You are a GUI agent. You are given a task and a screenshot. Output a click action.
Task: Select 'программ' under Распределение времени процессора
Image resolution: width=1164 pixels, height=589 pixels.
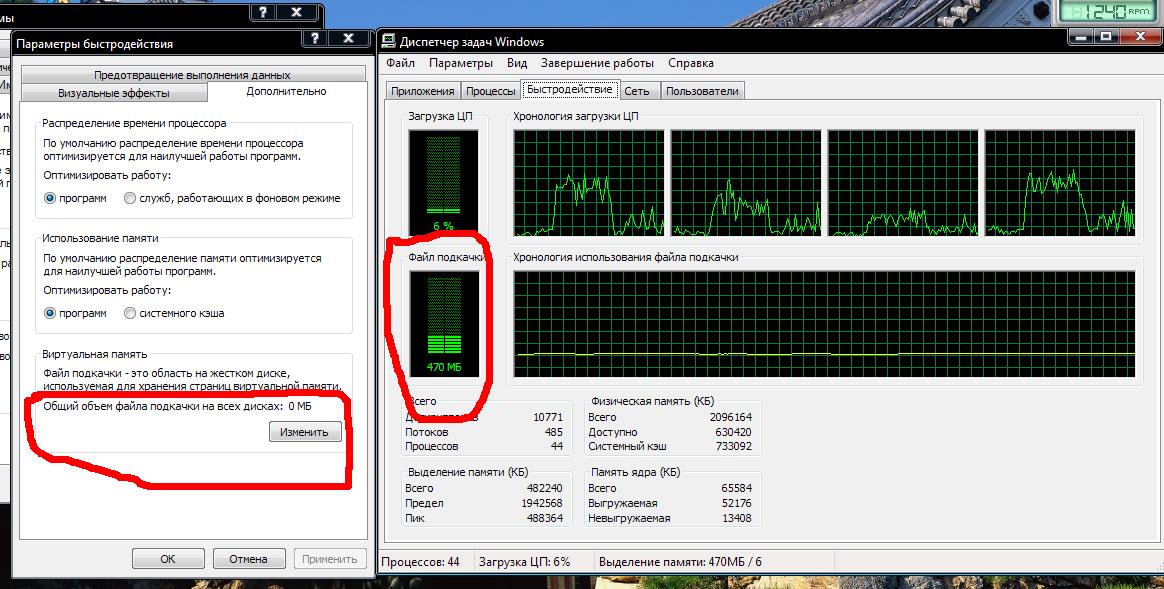tap(50, 198)
